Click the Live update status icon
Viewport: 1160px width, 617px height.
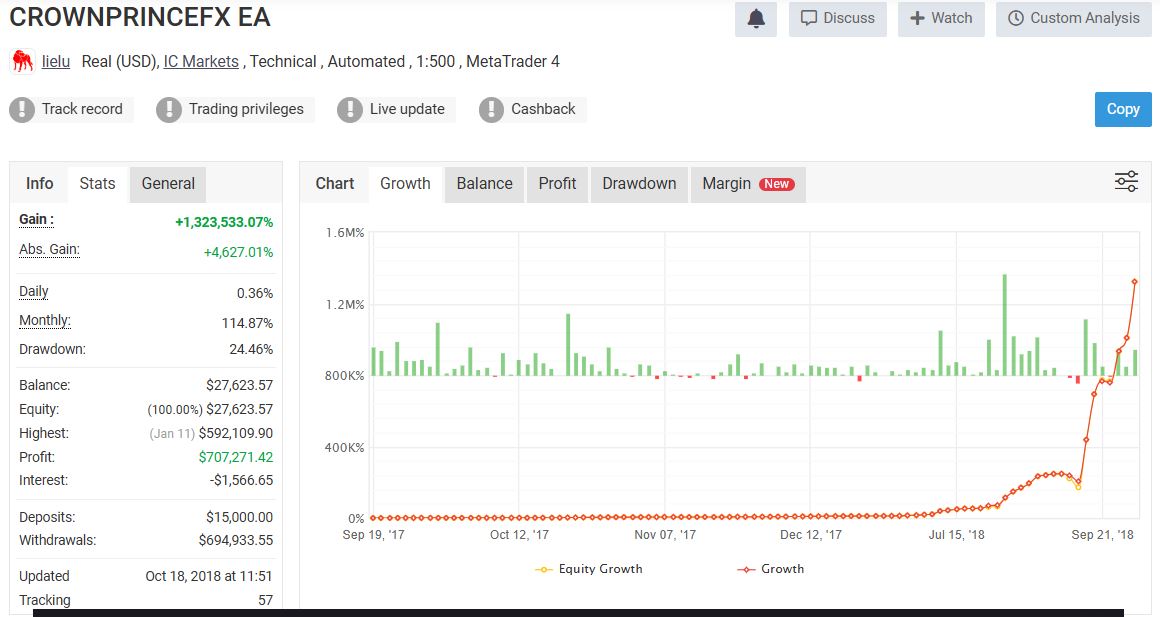(349, 109)
